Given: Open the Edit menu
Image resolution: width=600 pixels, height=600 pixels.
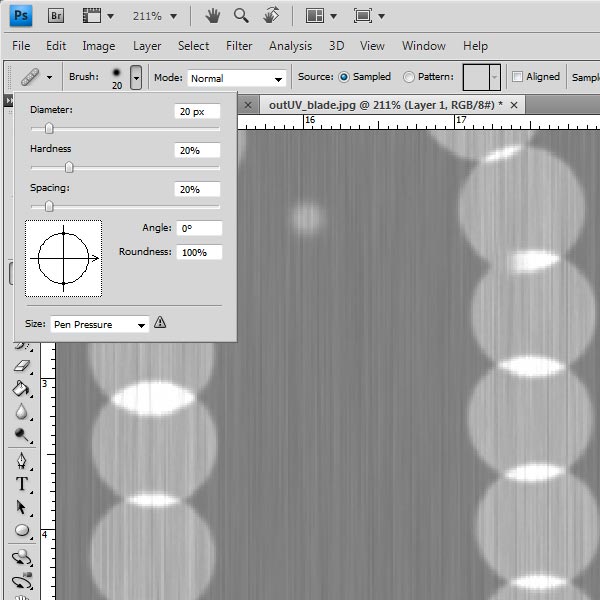Looking at the screenshot, I should (56, 46).
